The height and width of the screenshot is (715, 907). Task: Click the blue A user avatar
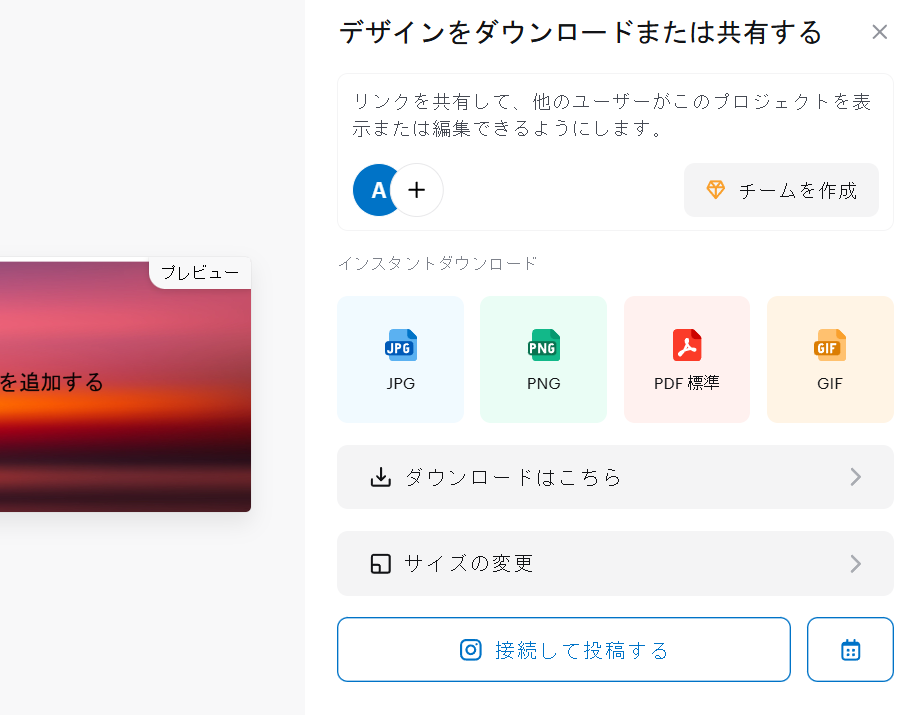coord(375,190)
